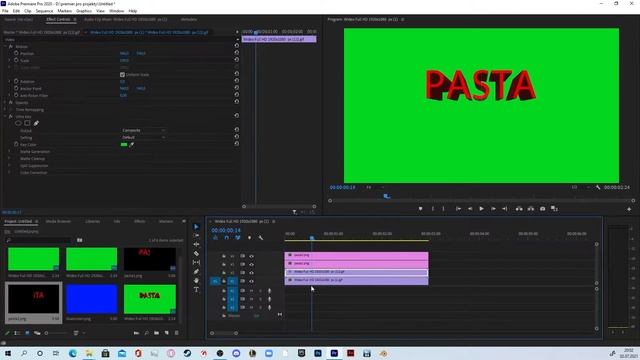Select the blue color matte thumbnail
This screenshot has height=360, width=640.
click(x=91, y=299)
